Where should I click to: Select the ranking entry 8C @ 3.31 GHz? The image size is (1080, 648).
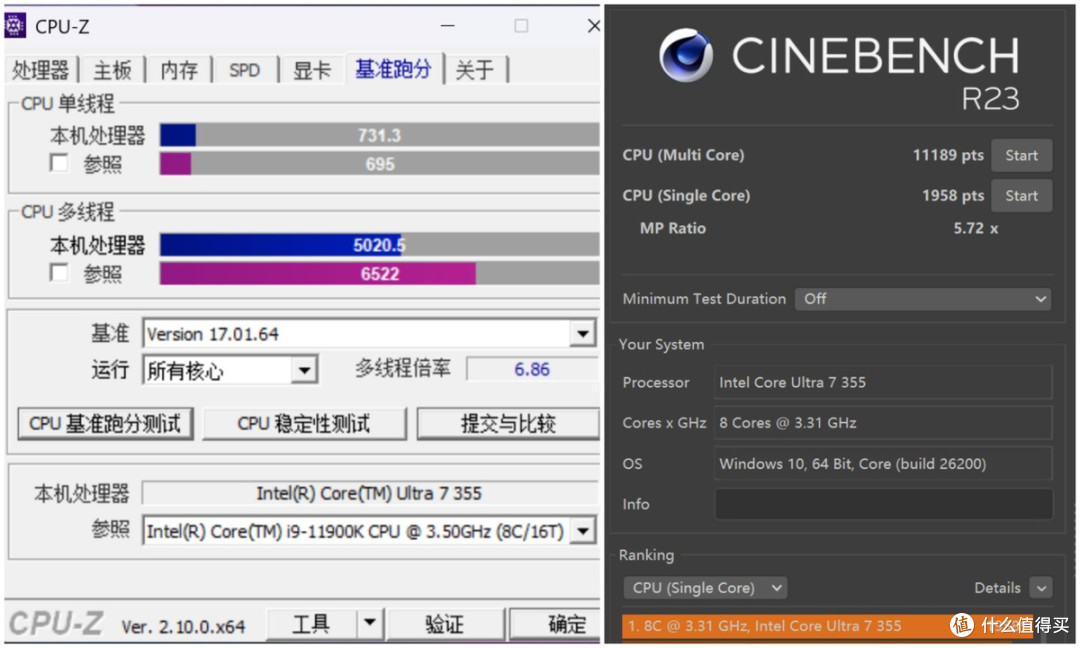(827, 625)
